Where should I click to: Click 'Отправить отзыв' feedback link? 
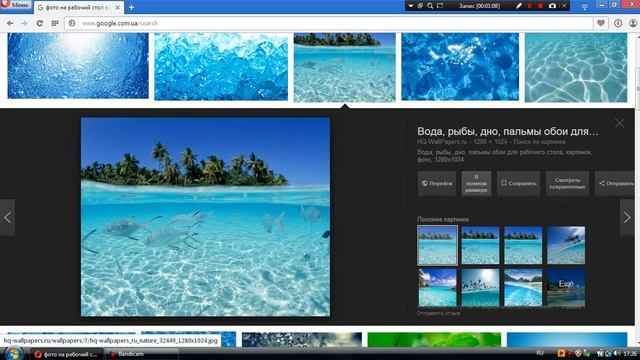coord(438,313)
